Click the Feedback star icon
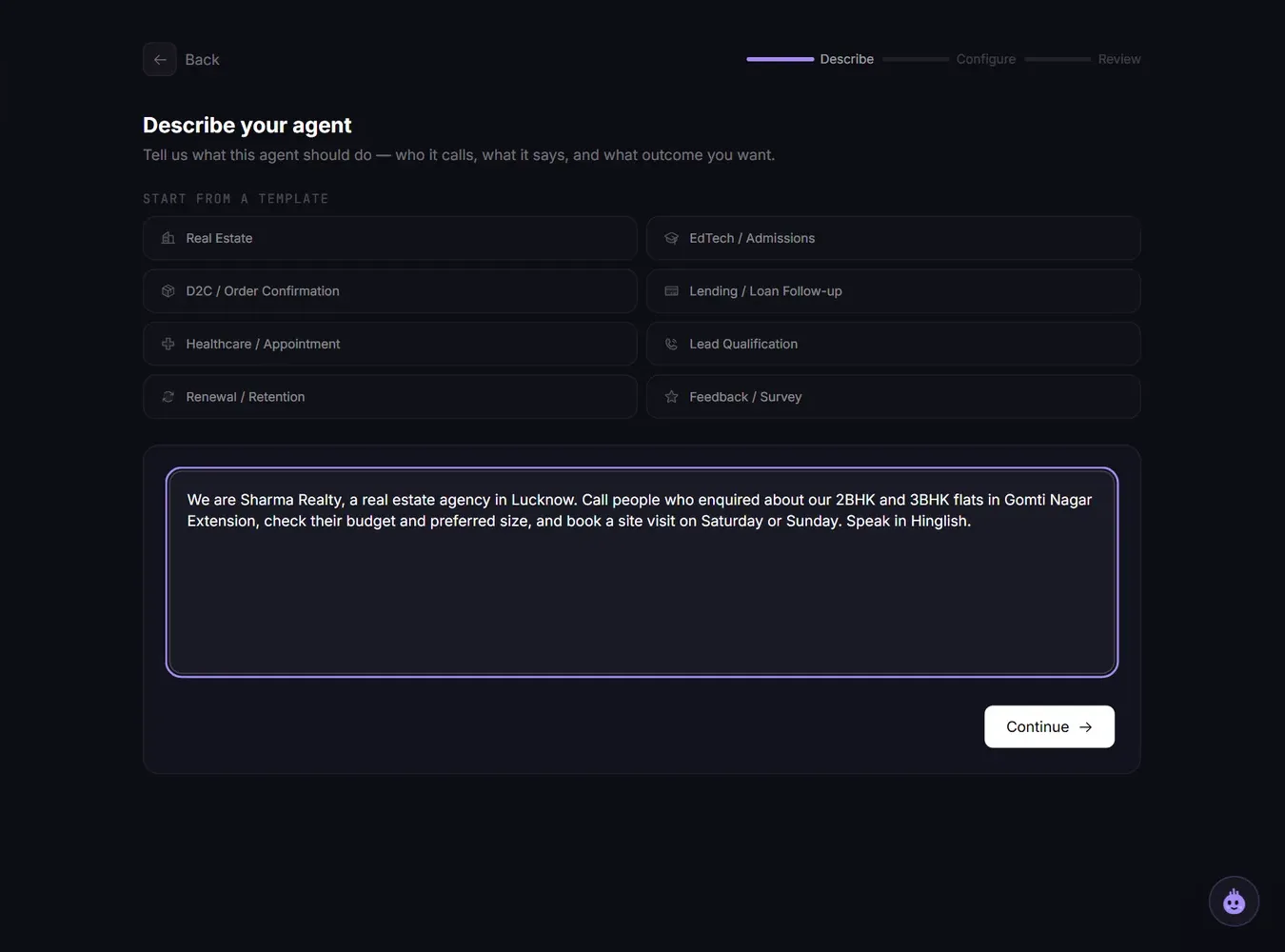 tap(672, 397)
